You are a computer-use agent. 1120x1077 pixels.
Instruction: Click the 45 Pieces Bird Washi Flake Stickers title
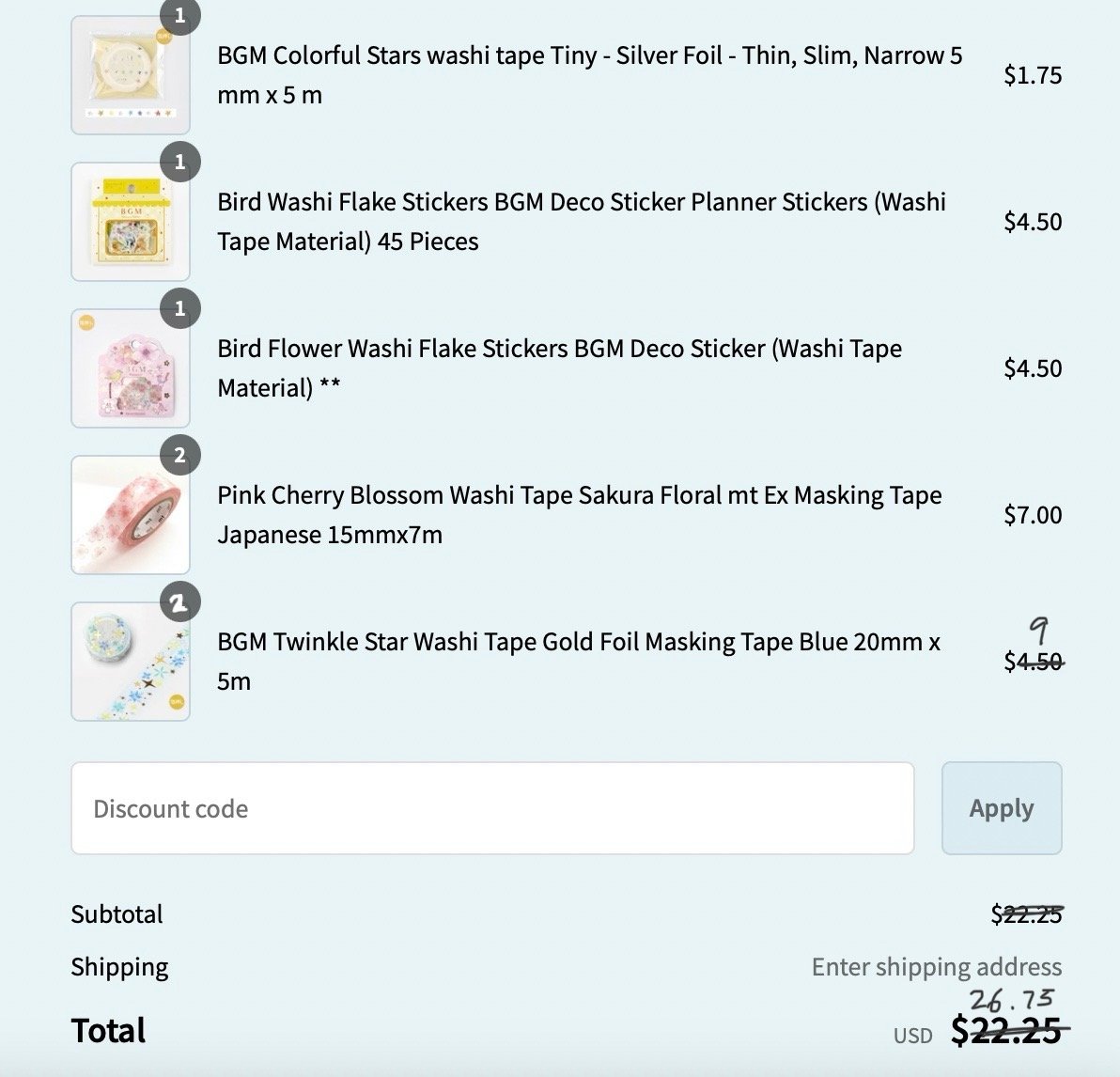(x=581, y=222)
